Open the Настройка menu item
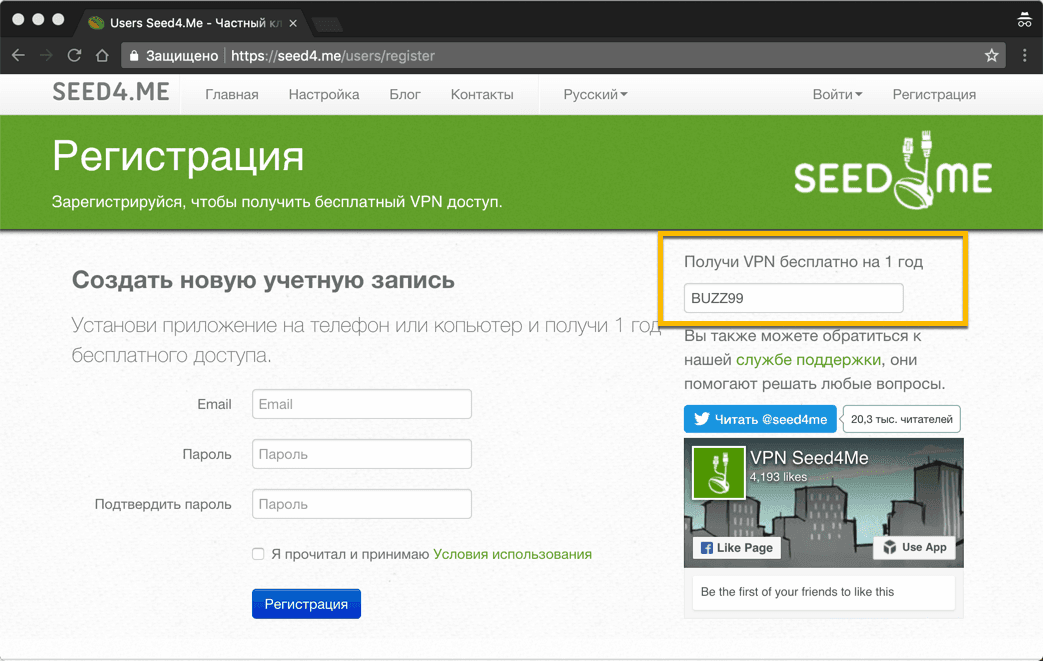 pyautogui.click(x=324, y=94)
